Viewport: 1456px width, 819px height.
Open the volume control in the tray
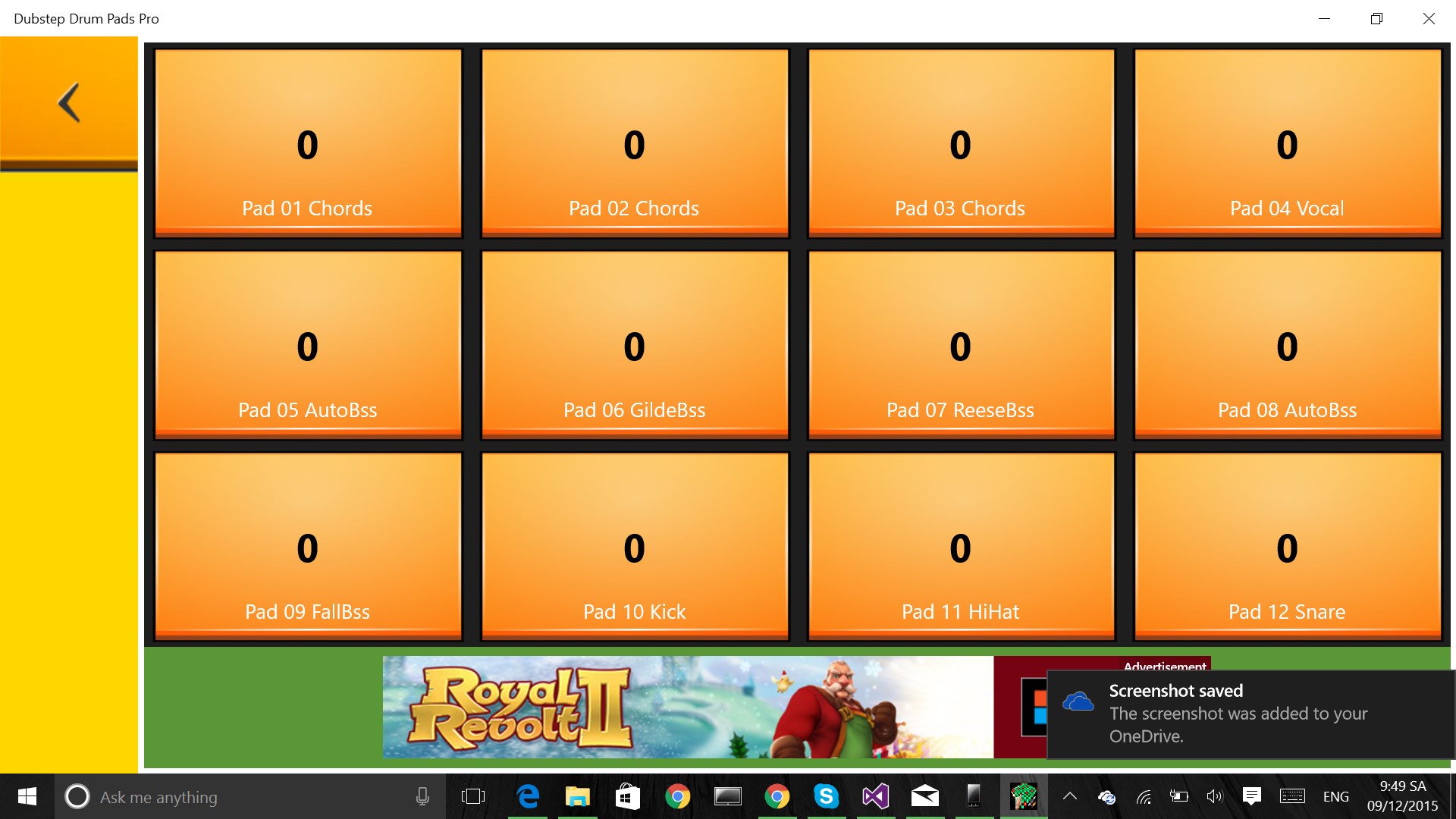coord(1214,796)
